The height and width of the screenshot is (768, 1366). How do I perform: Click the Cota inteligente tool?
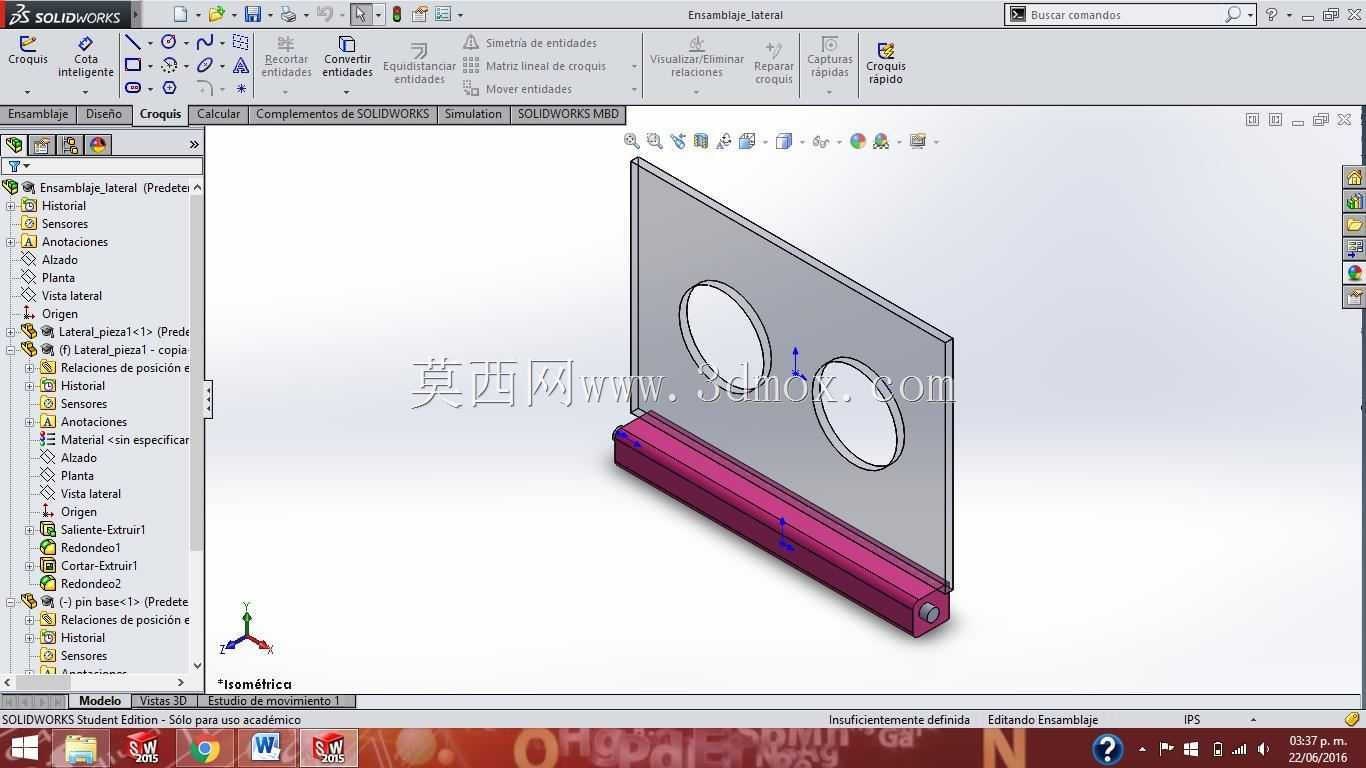point(85,57)
